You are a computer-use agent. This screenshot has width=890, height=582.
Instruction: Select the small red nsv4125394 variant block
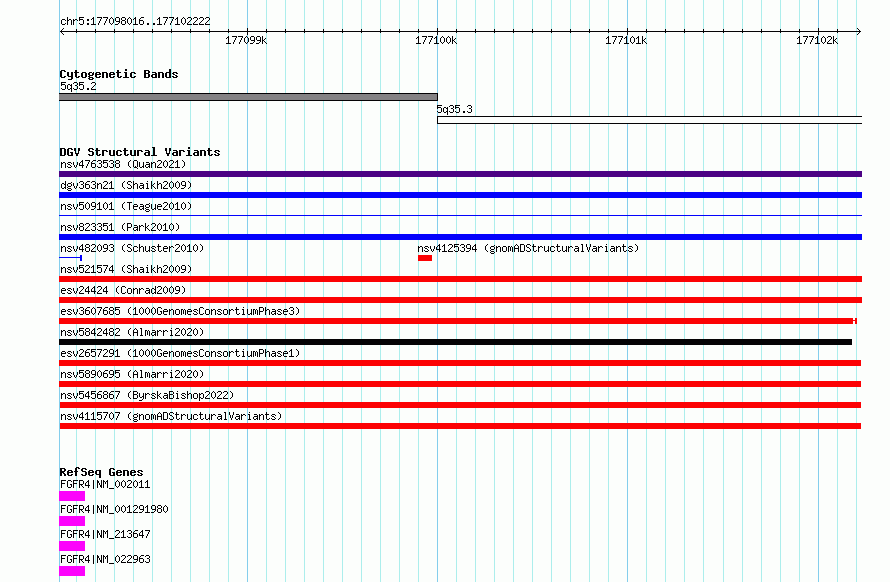point(425,258)
